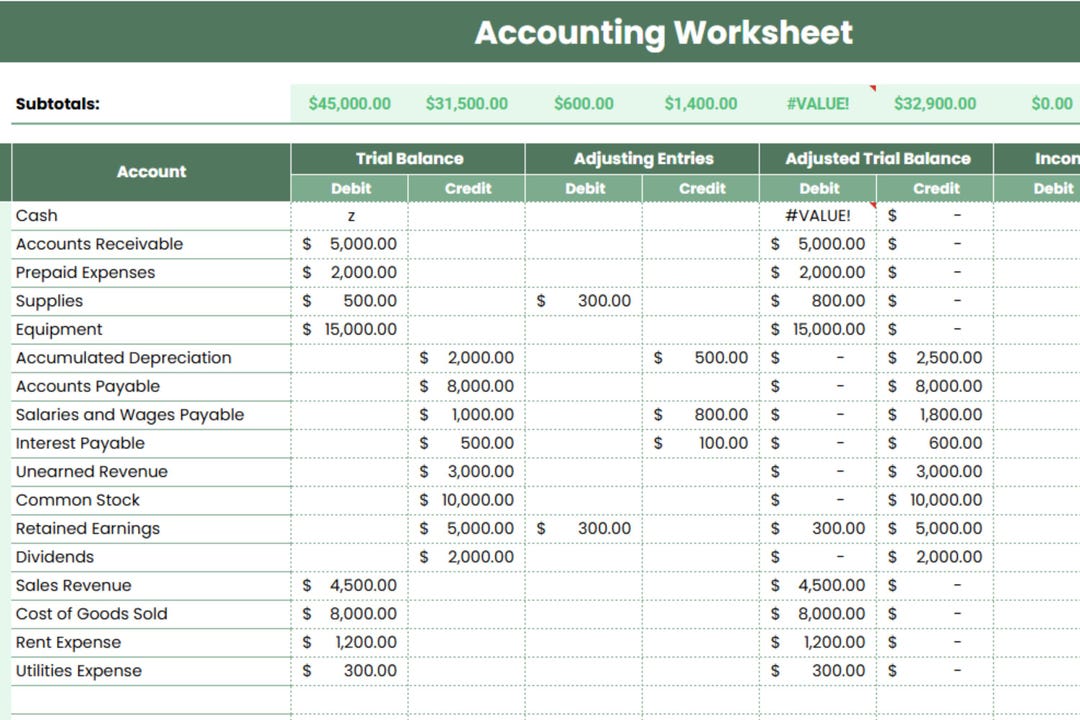Select the Cash account row label
This screenshot has height=720, width=1080.
point(37,216)
